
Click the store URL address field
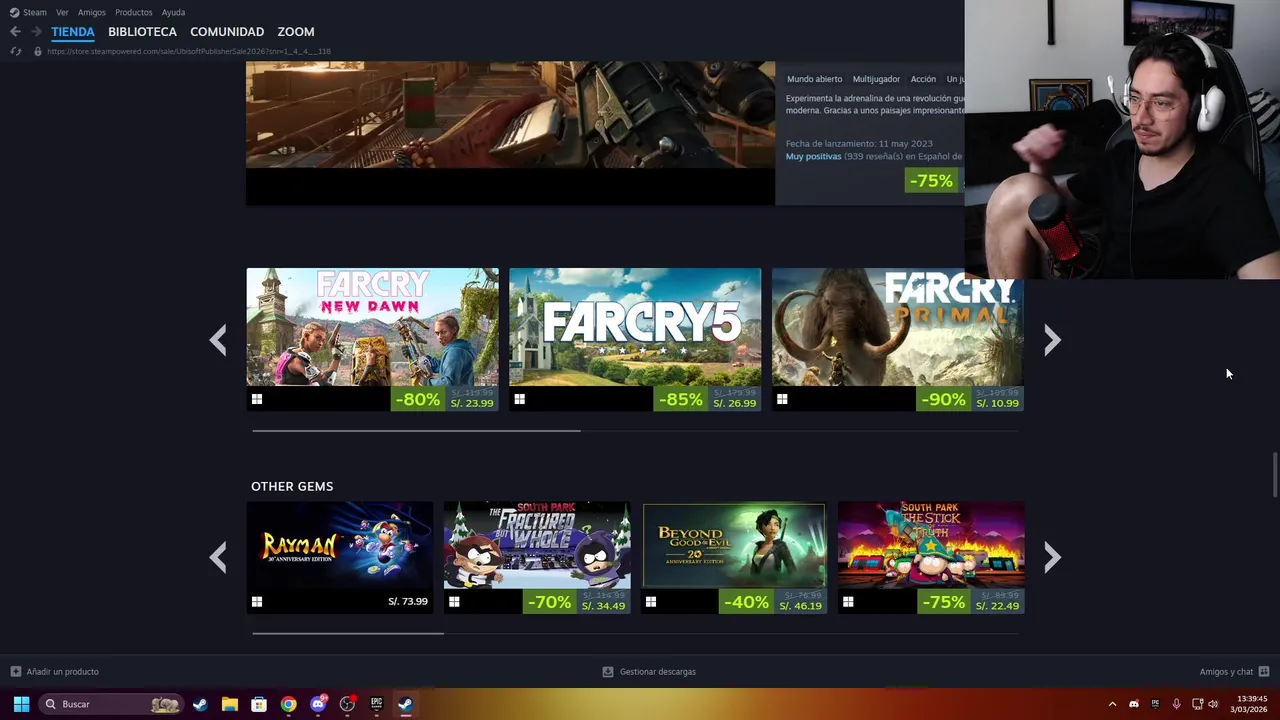pos(189,51)
